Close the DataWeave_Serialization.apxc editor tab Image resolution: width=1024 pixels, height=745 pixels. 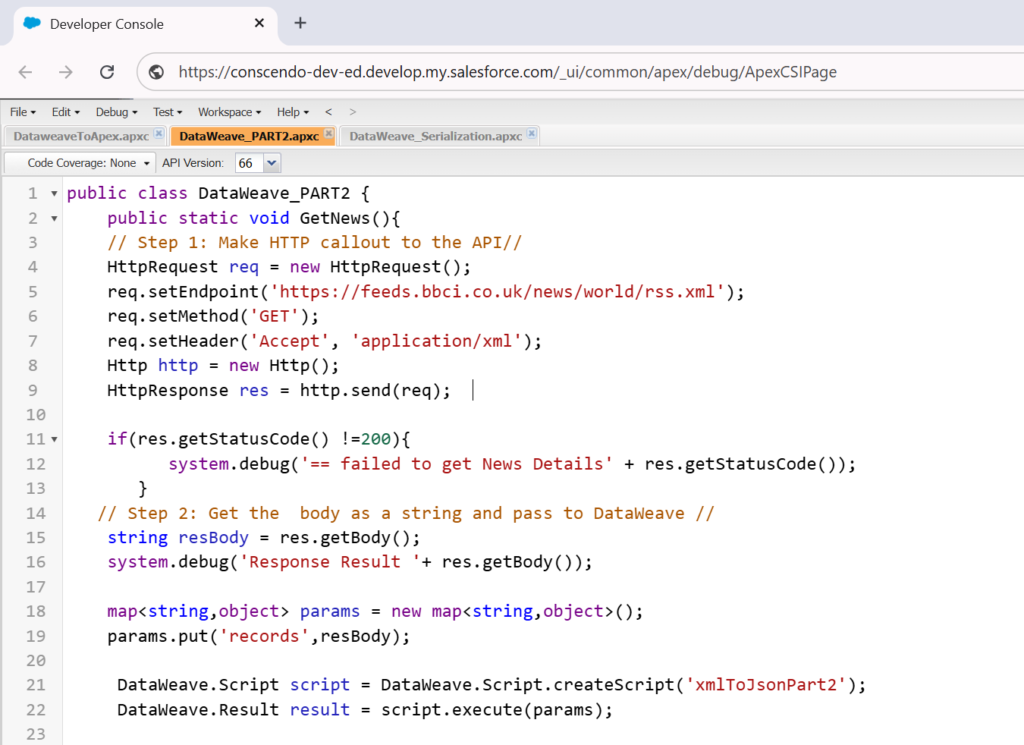click(532, 135)
